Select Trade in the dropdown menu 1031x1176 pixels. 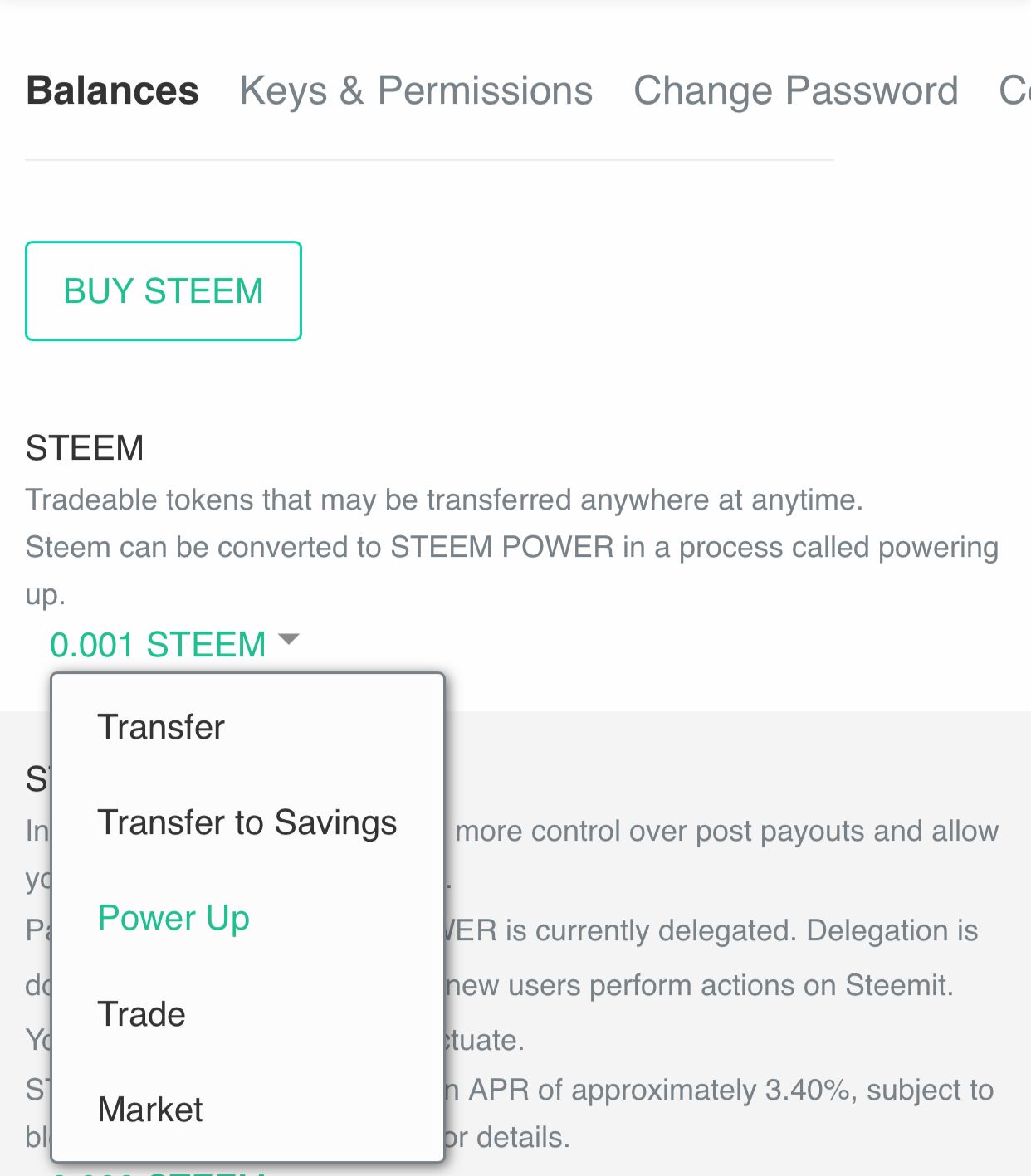click(x=141, y=1014)
